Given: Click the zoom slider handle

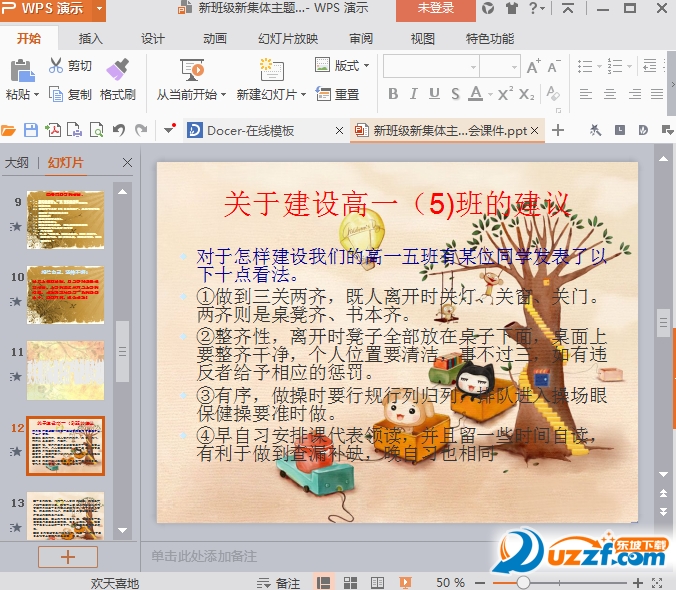Looking at the screenshot, I should tap(523, 583).
